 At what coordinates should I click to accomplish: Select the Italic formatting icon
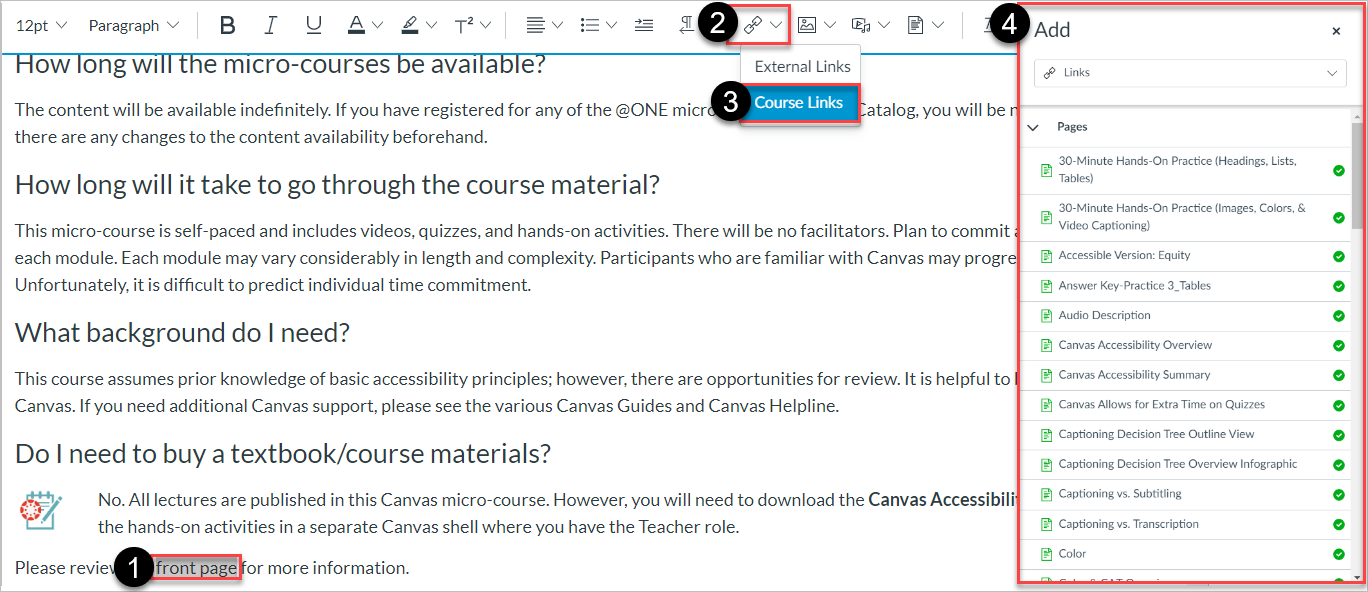270,25
